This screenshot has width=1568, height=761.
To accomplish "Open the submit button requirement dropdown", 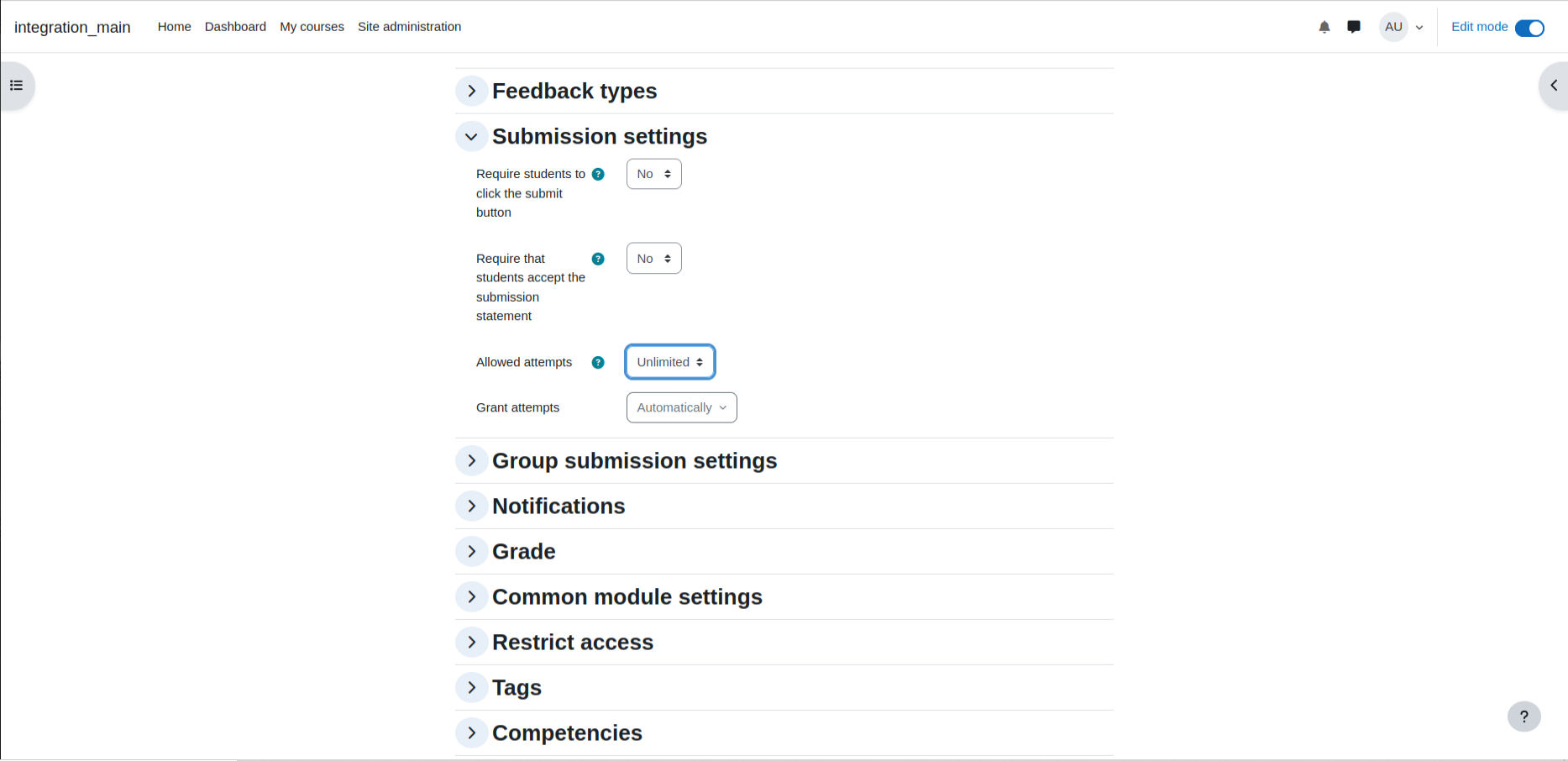I will click(x=654, y=174).
